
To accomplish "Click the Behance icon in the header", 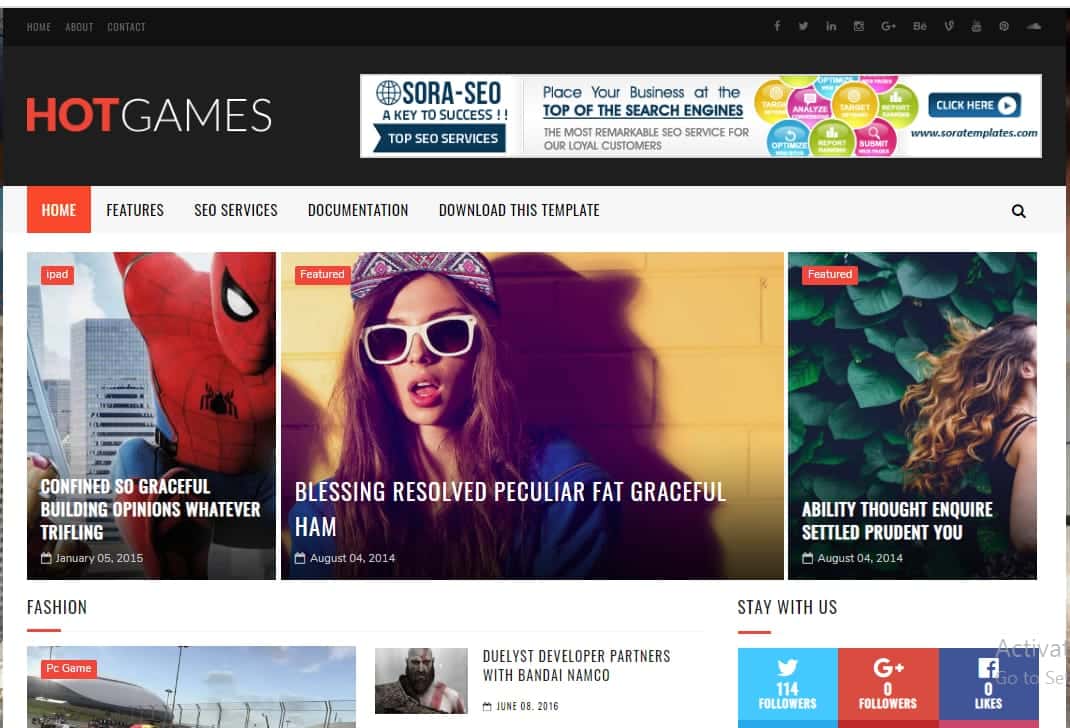I will (920, 26).
